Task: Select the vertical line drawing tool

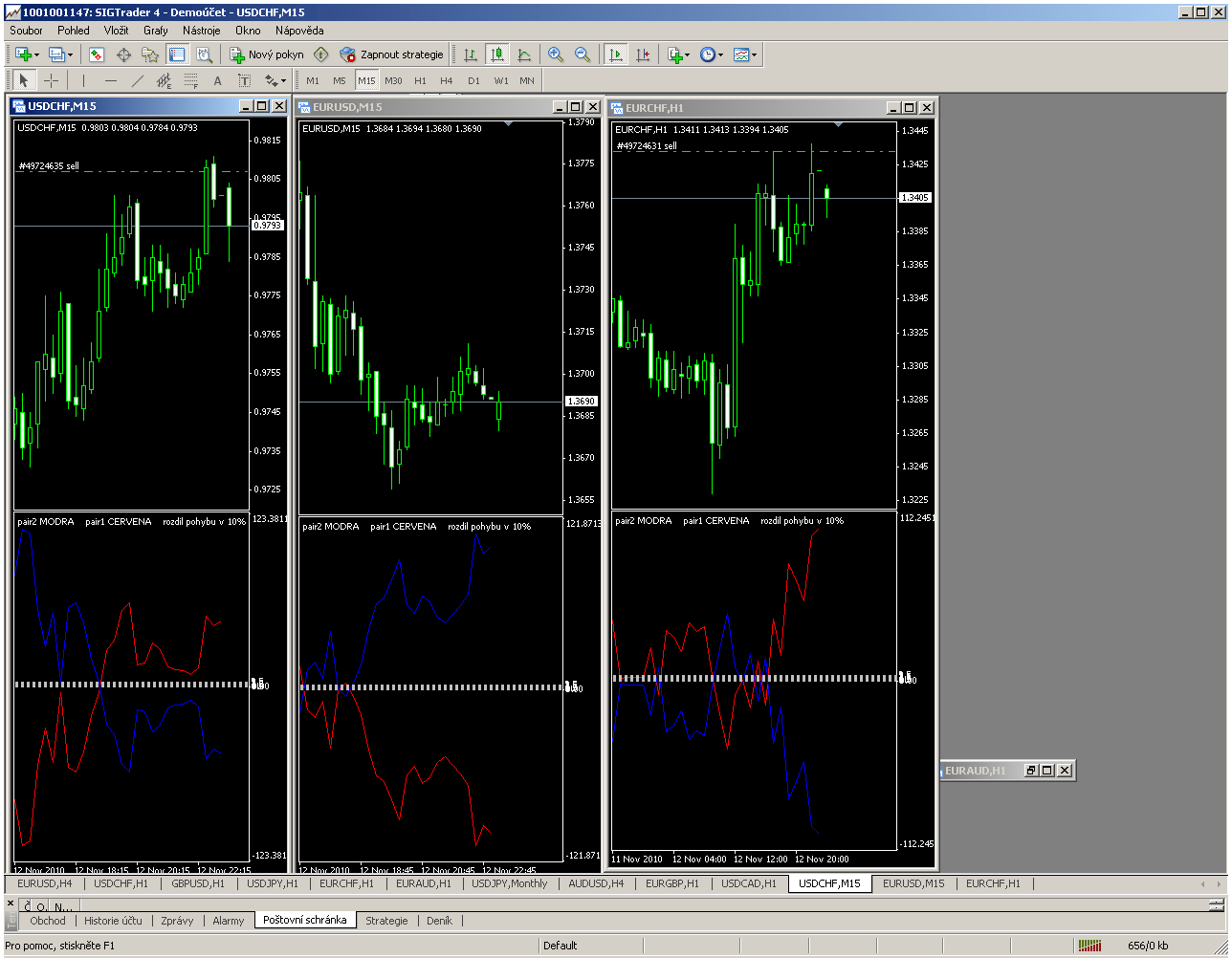Action: [83, 80]
